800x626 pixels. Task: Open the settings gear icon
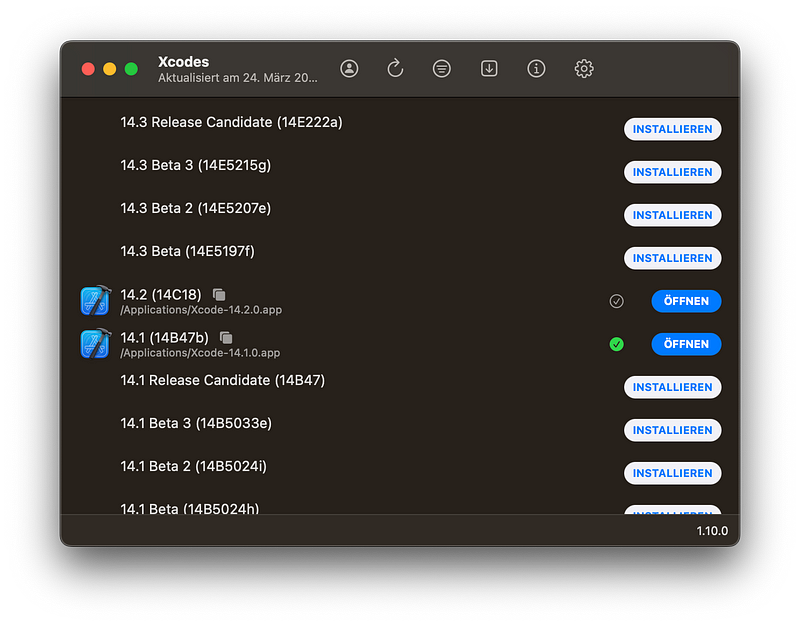584,68
